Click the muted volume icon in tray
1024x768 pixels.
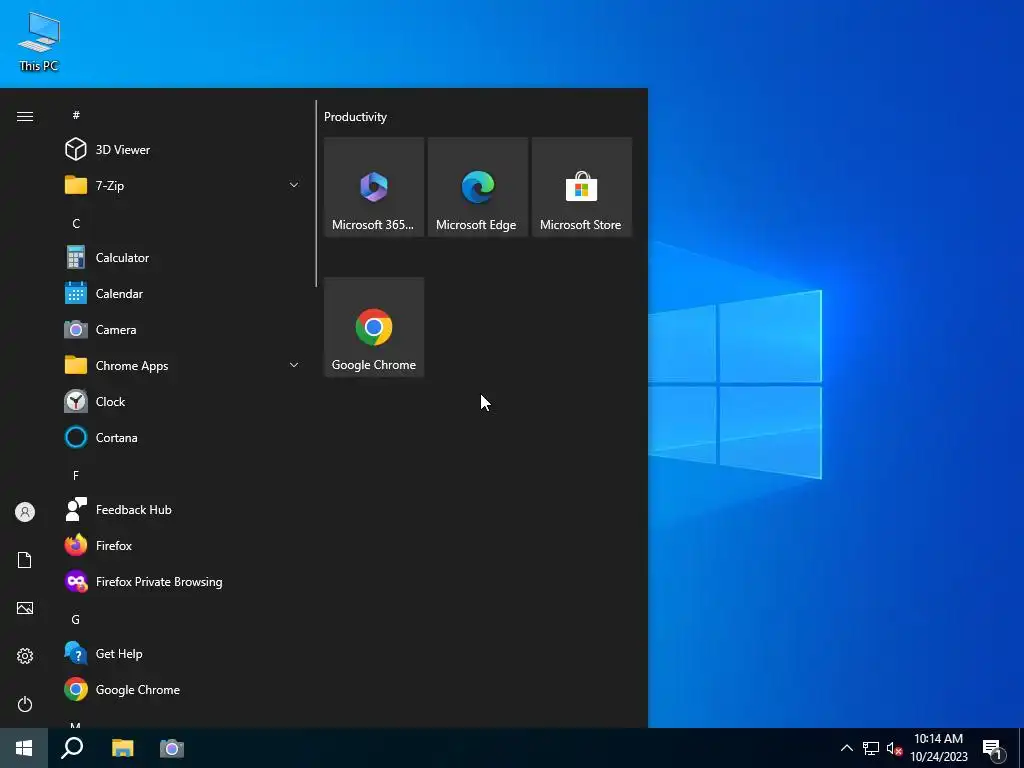point(894,748)
